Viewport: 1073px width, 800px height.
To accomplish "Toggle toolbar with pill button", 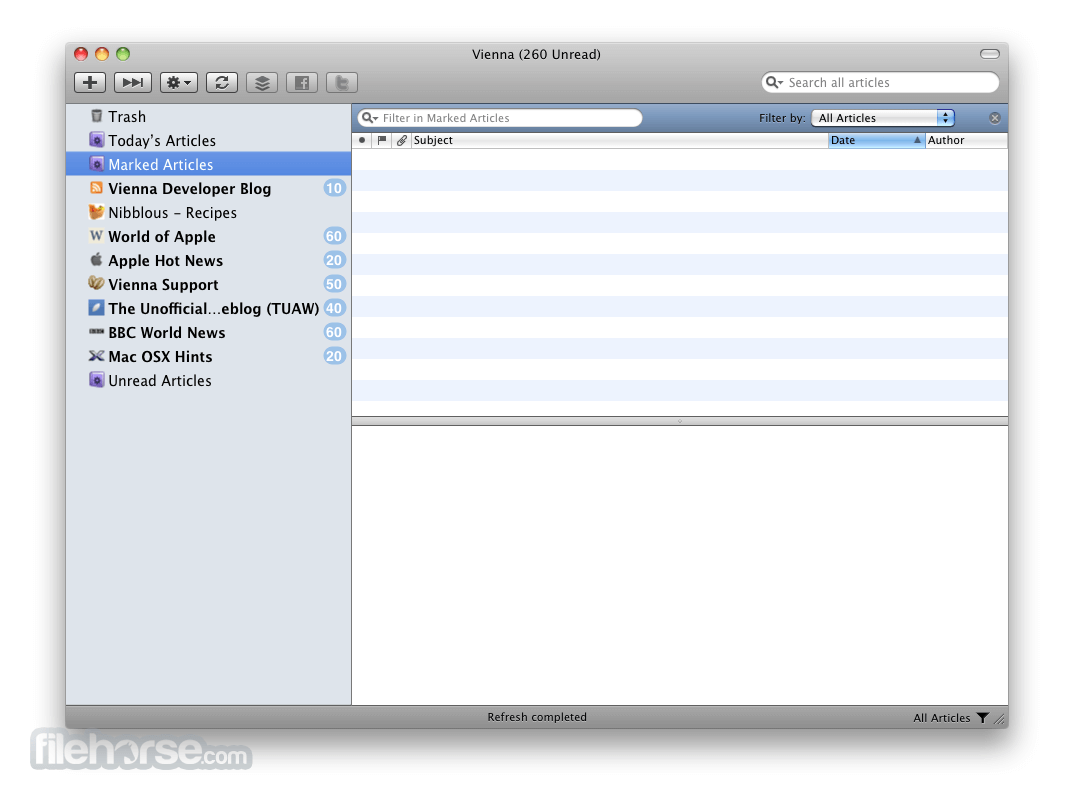I will 990,54.
